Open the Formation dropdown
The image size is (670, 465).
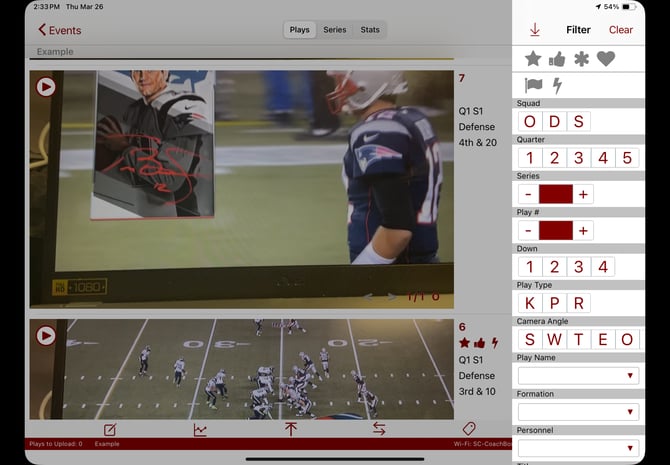point(578,412)
